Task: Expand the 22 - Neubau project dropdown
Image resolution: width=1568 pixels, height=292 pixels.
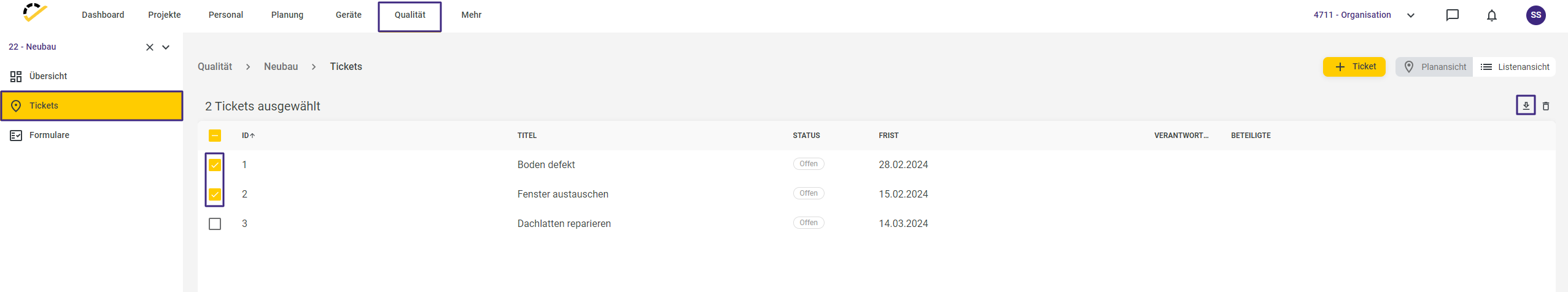Action: pos(166,47)
